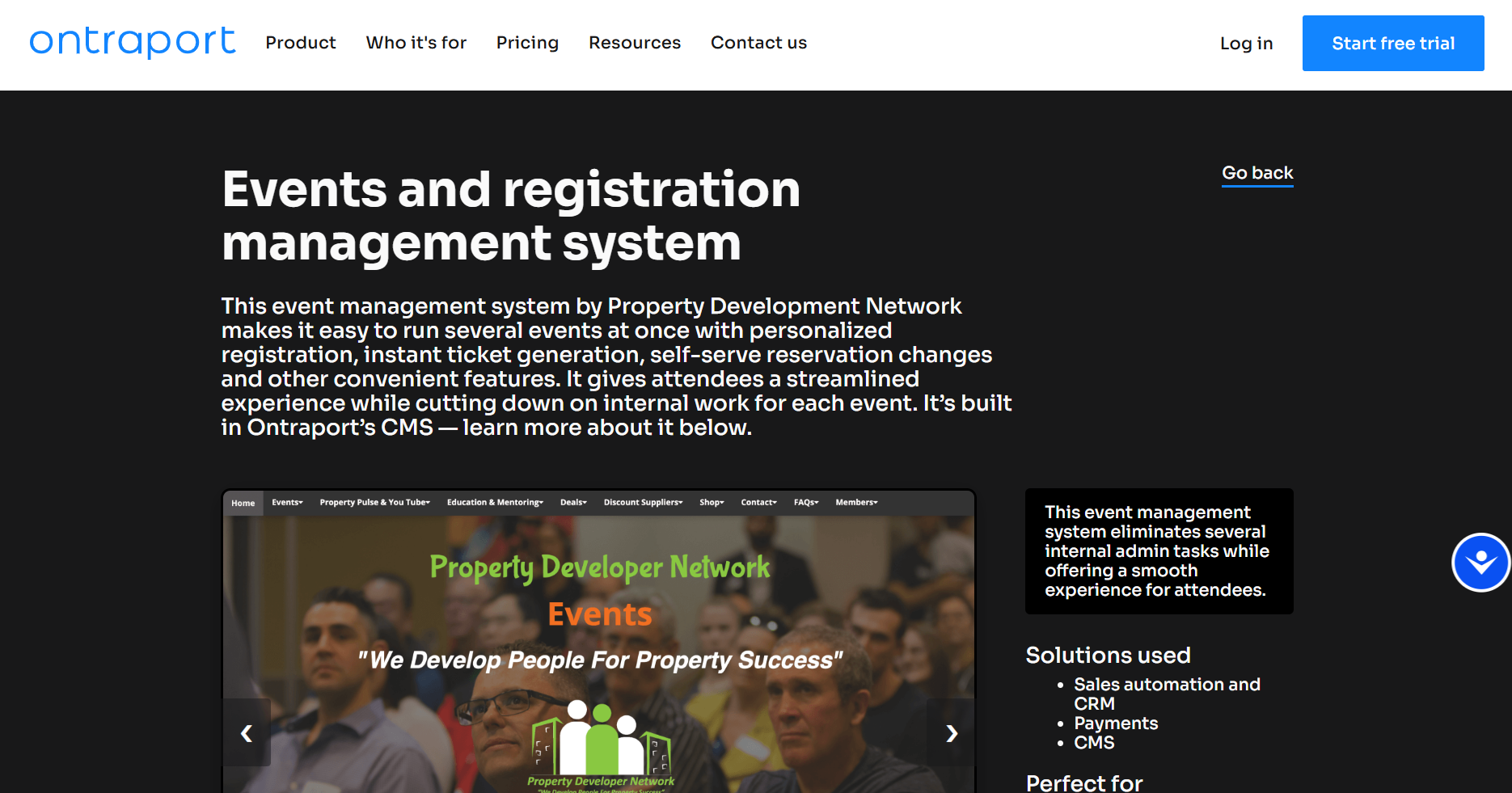Open the Who it's for menu
This screenshot has width=1512, height=793.
[x=416, y=43]
